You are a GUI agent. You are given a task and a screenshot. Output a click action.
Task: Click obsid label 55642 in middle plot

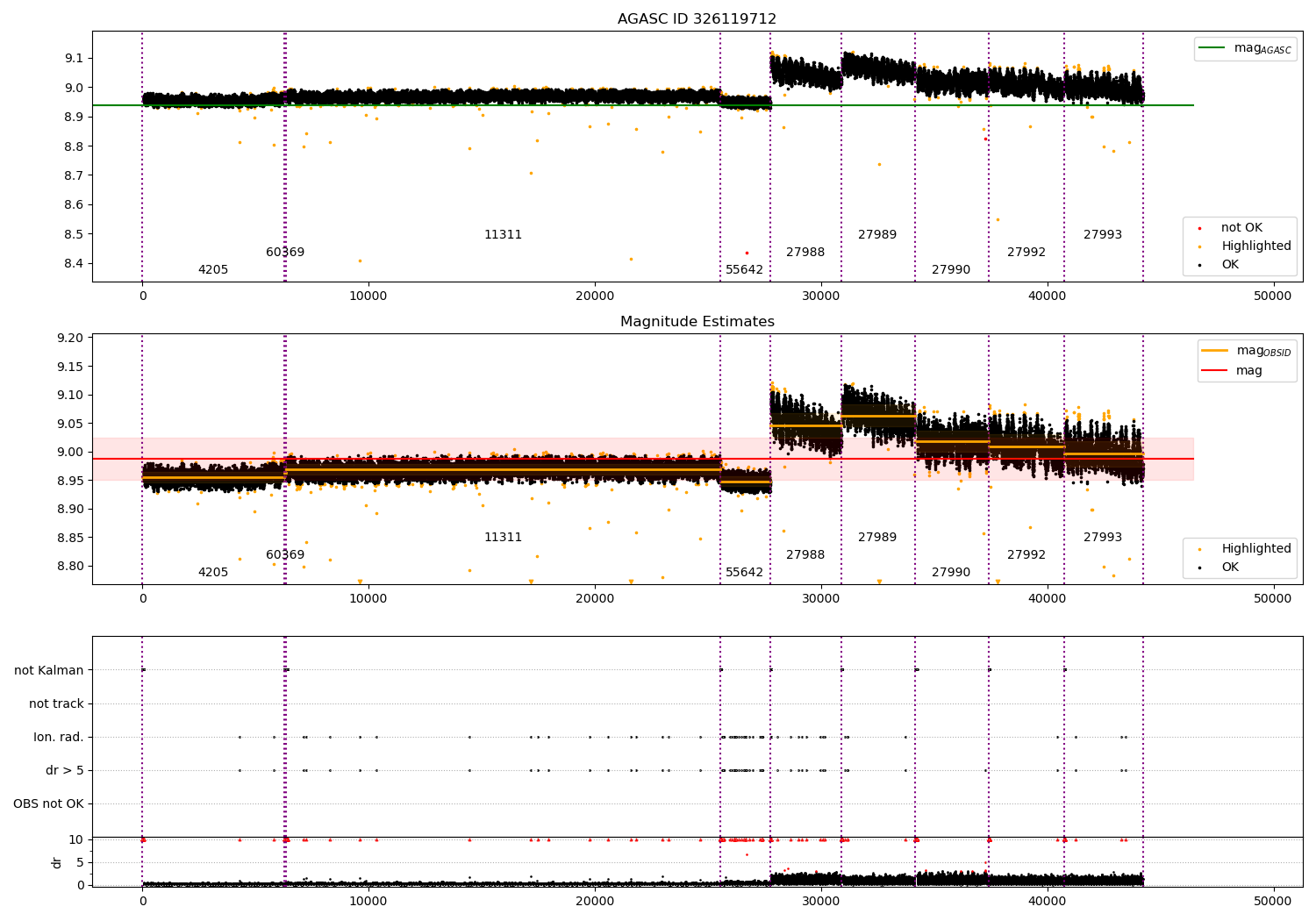coord(744,573)
